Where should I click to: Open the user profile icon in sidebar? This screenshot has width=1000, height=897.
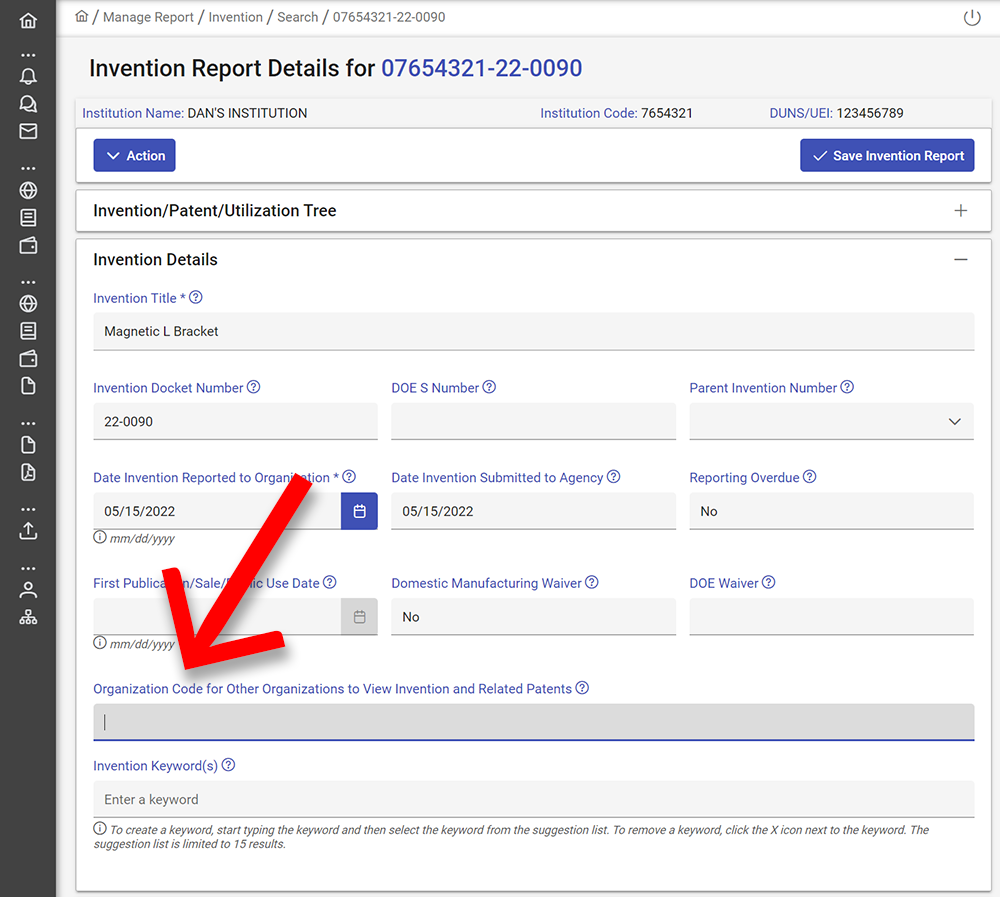[28, 590]
